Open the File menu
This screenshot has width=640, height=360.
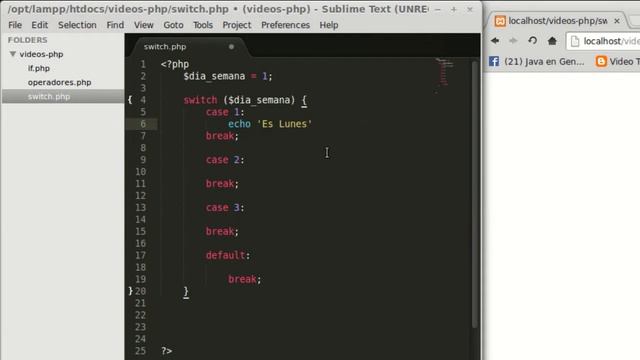(15, 25)
